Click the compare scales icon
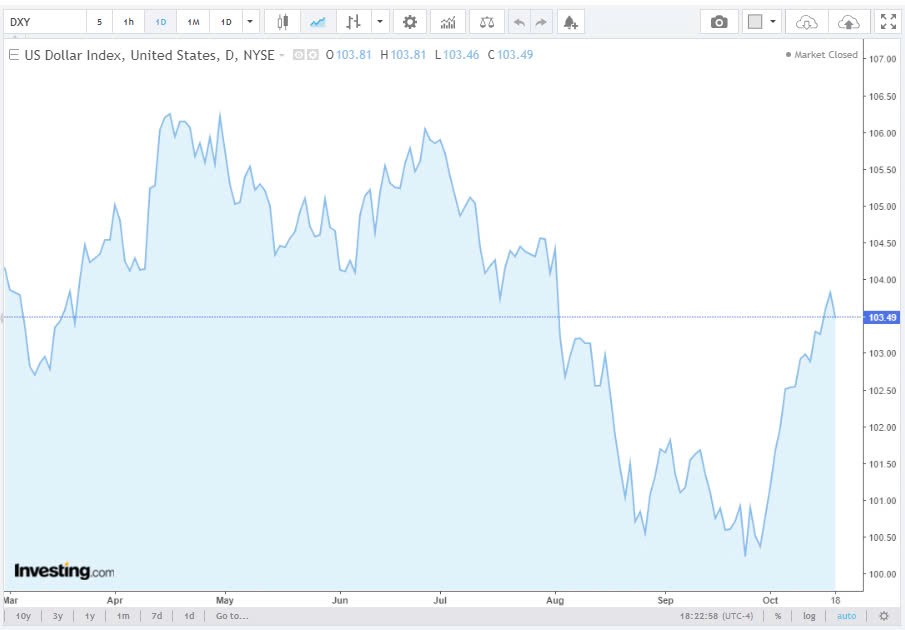 485,21
